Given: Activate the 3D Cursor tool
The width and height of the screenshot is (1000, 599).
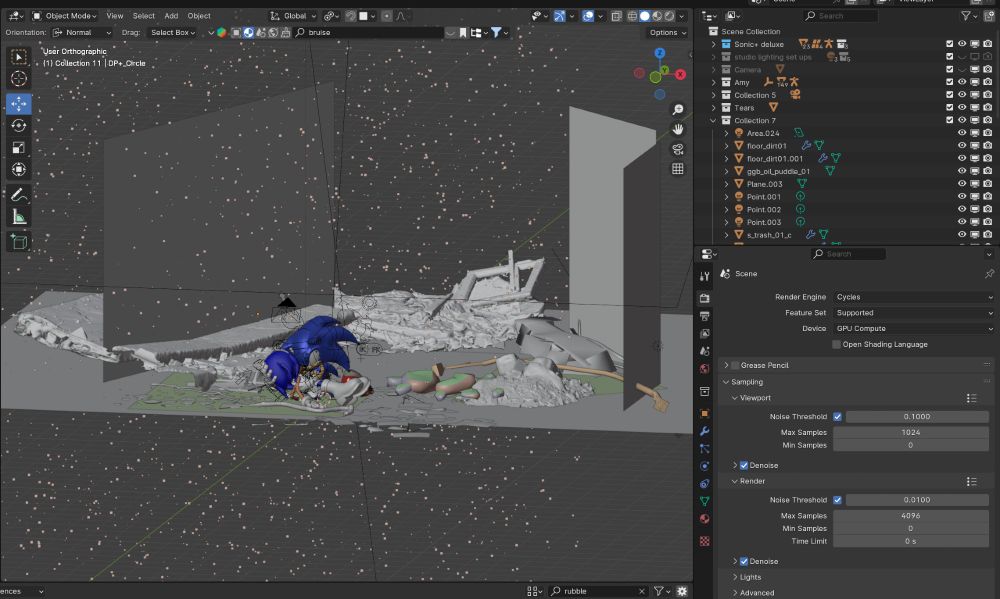Looking at the screenshot, I should tap(18, 78).
